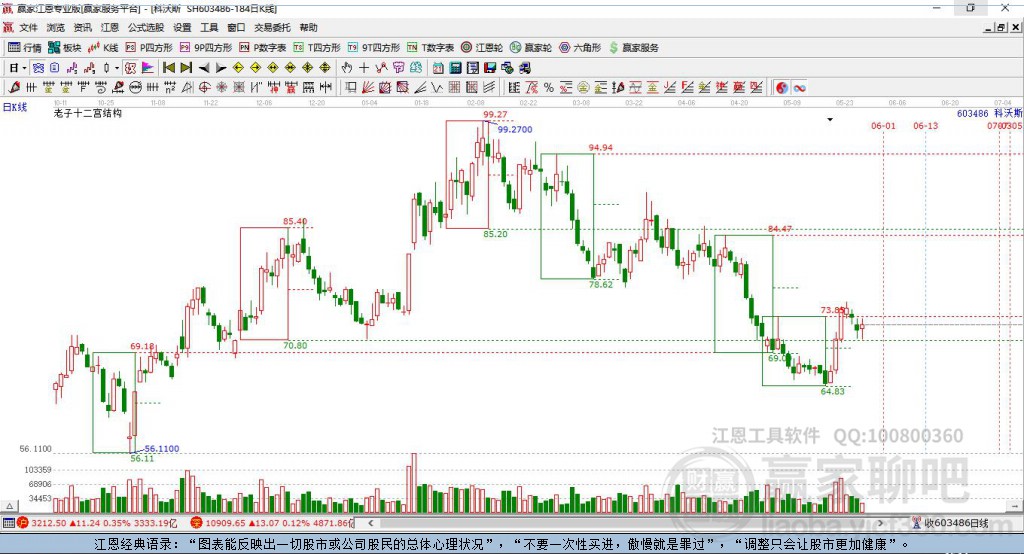Click the last yellow diamond arrow icon
1024x554 pixels.
(325, 67)
